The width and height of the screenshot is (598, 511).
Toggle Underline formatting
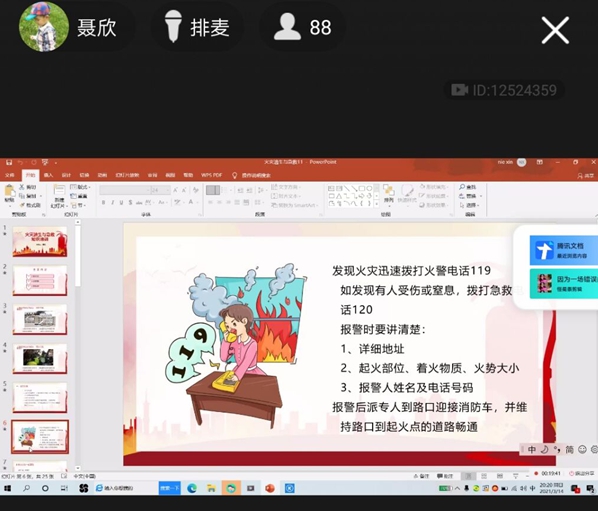(x=121, y=202)
